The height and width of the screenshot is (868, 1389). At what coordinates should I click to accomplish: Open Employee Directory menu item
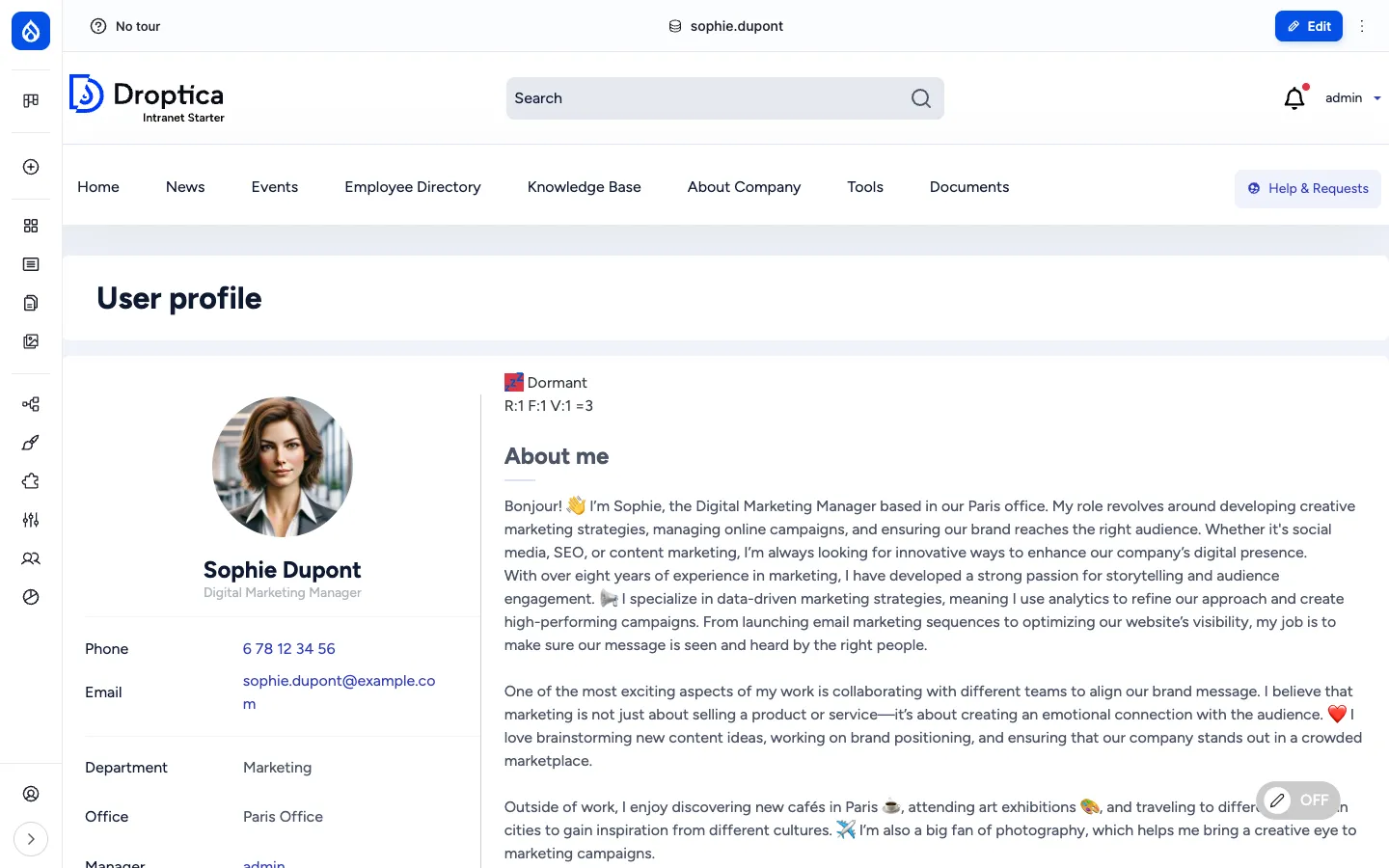point(413,187)
